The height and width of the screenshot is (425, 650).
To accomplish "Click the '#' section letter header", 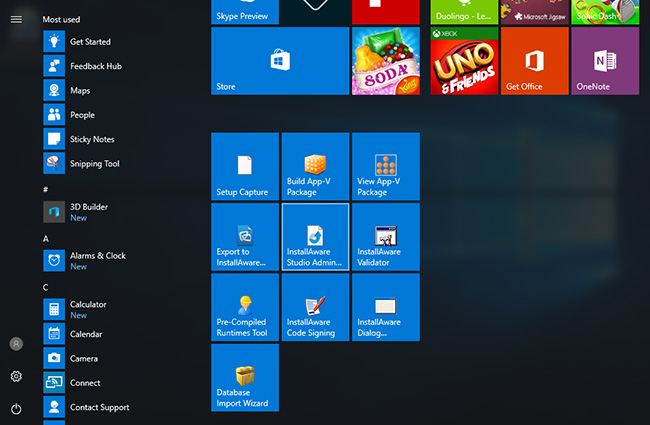I will [46, 189].
